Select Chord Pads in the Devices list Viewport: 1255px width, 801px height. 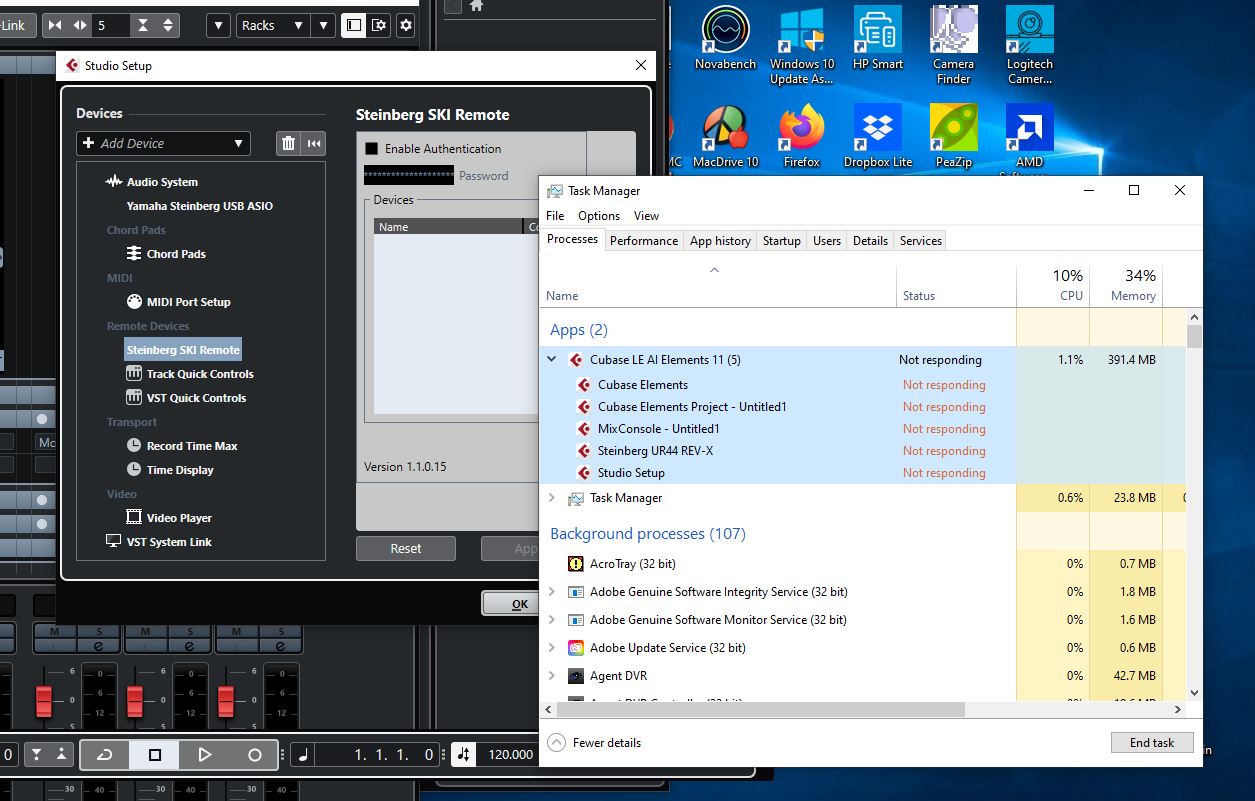(175, 253)
